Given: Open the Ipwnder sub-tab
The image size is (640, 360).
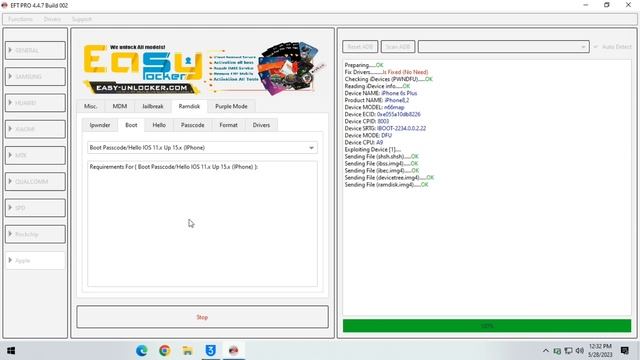Looking at the screenshot, I should coord(100,125).
